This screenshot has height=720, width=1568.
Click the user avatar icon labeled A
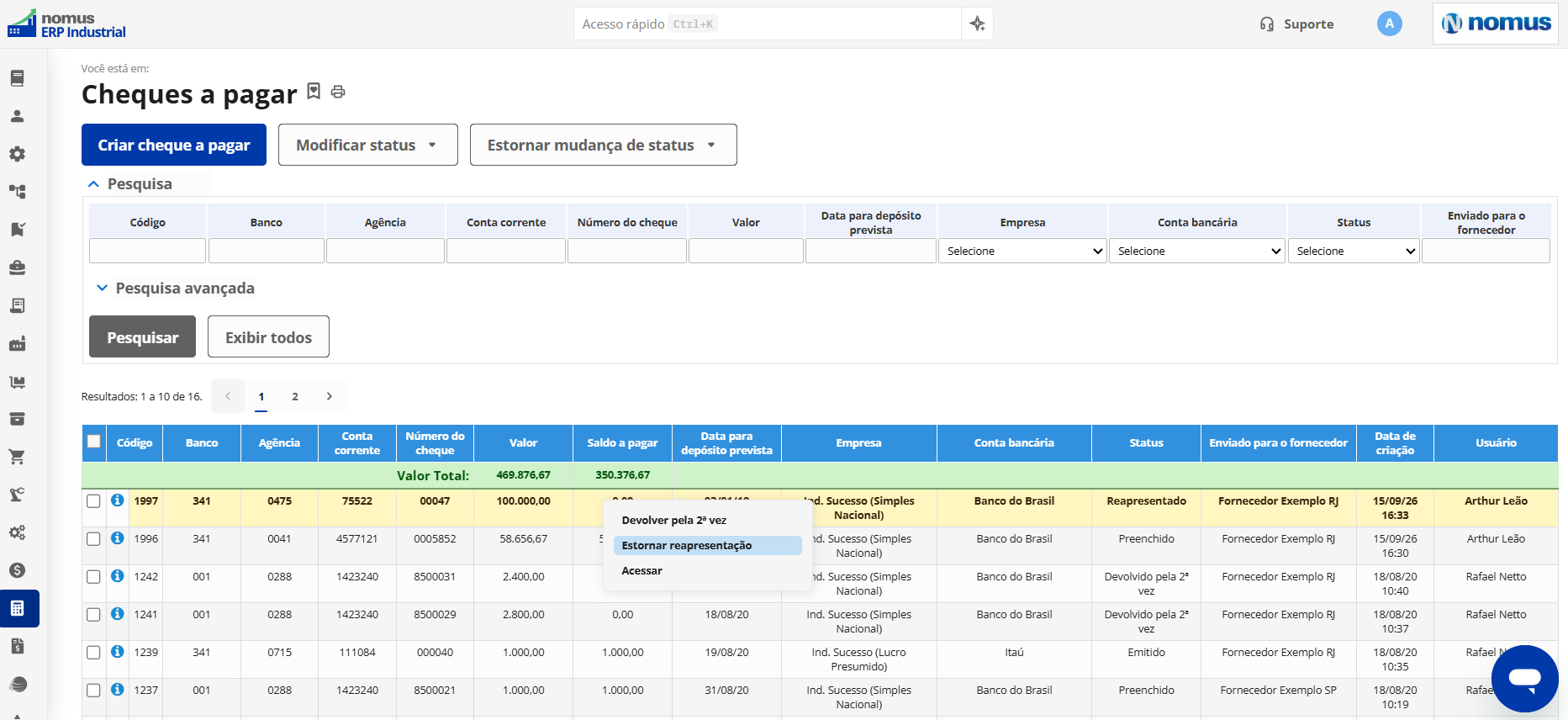[1389, 24]
